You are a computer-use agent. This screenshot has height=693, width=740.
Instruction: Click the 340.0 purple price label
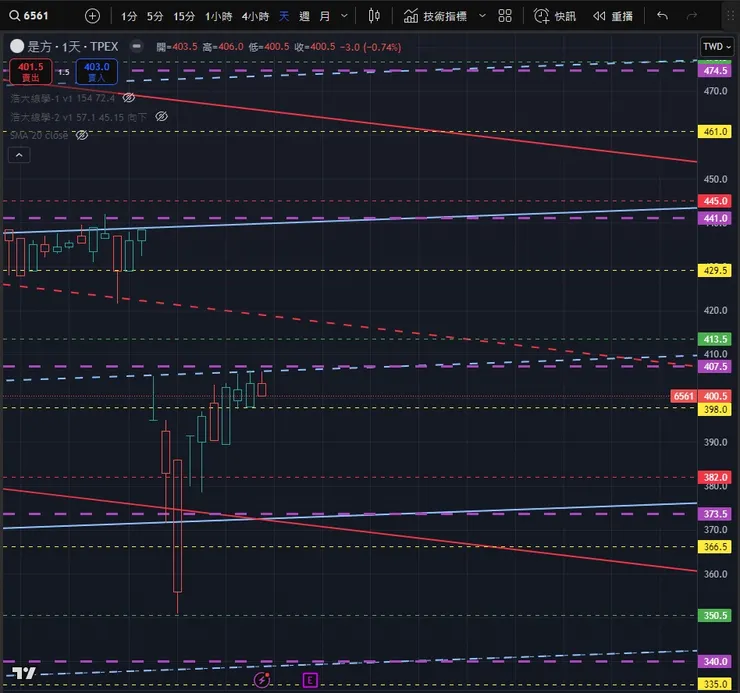[715, 661]
